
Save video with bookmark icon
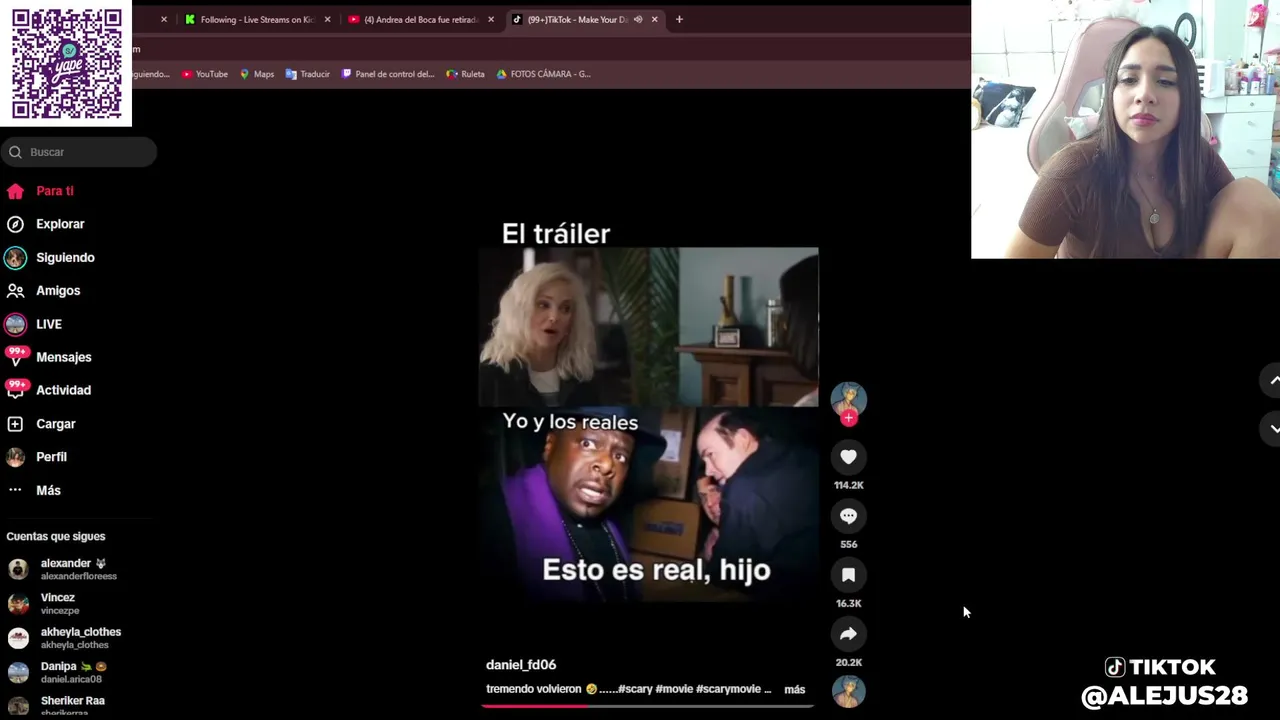(848, 575)
